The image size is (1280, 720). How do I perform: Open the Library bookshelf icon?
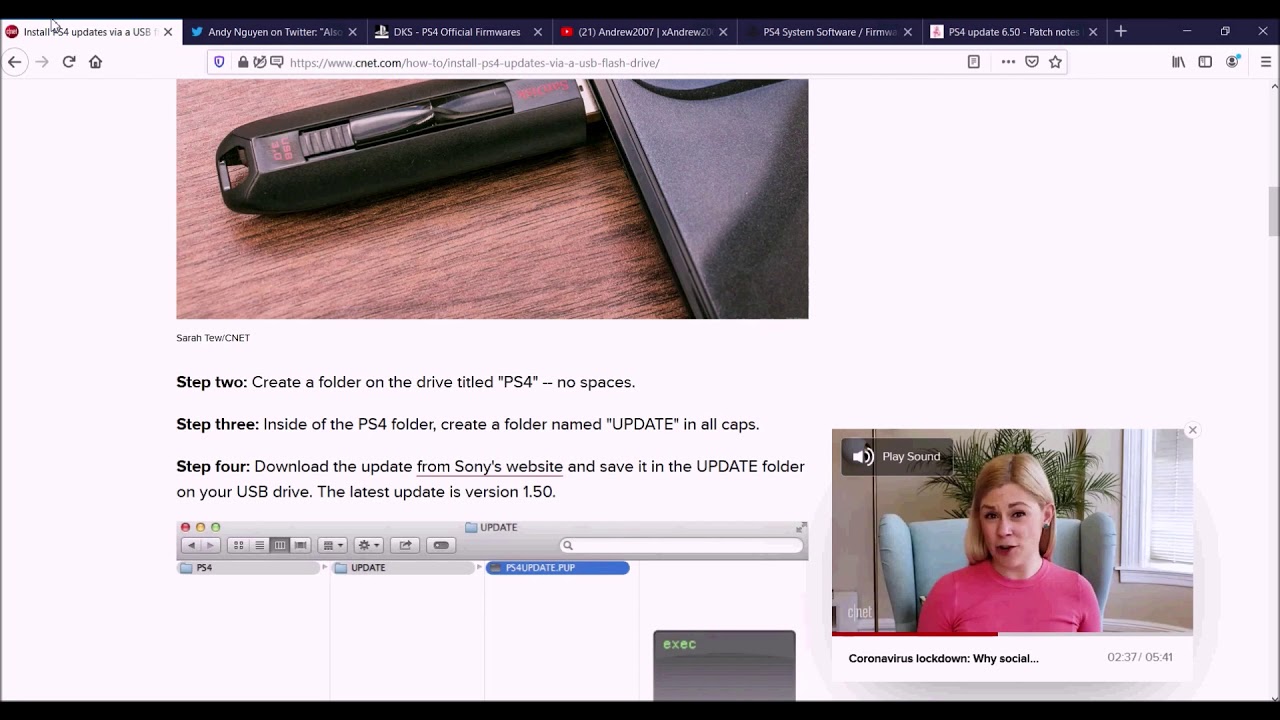click(x=1179, y=62)
